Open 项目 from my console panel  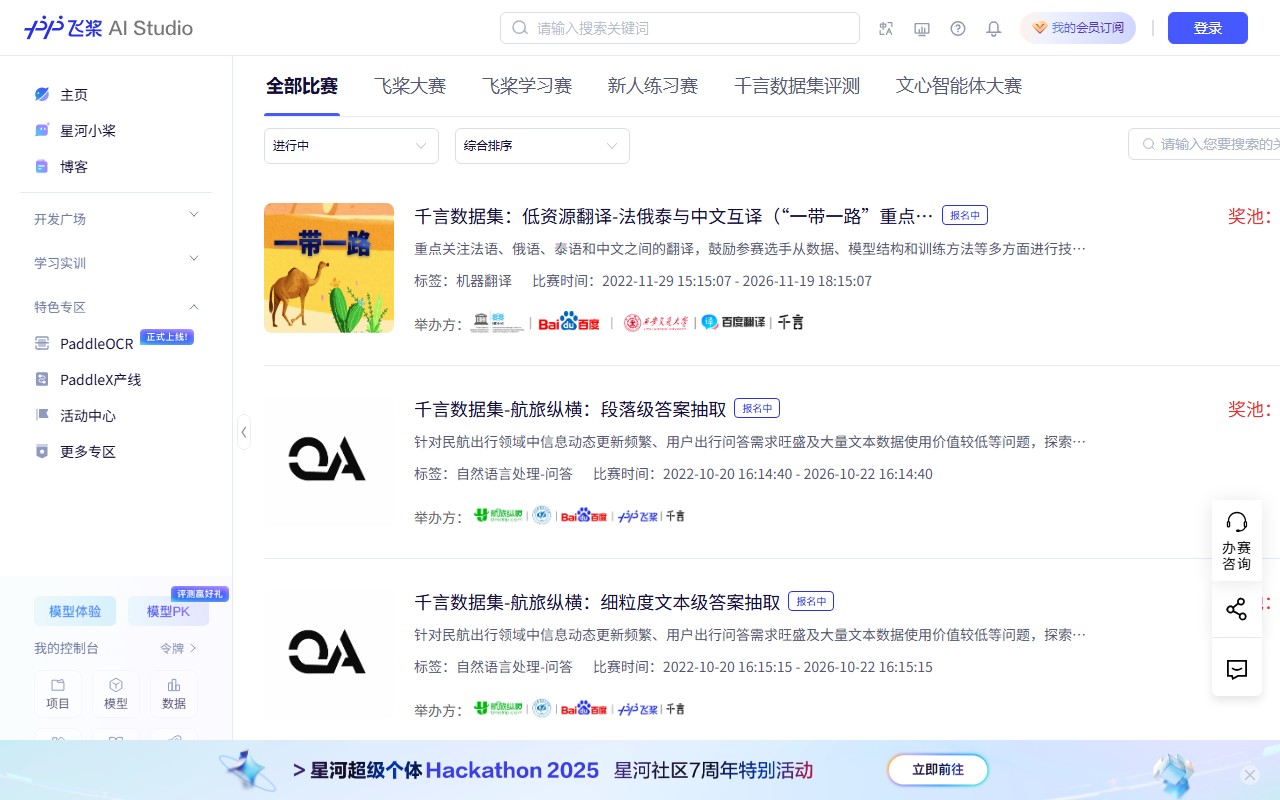(58, 692)
